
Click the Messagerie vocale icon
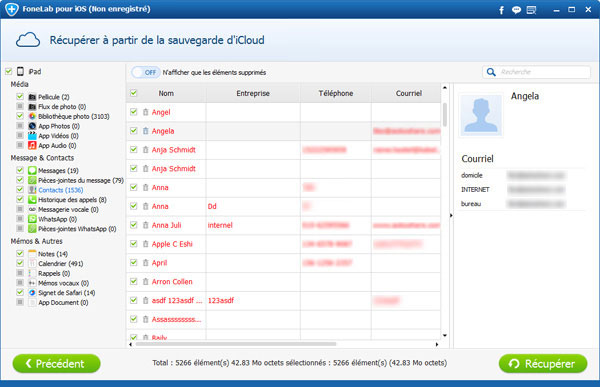click(x=32, y=209)
